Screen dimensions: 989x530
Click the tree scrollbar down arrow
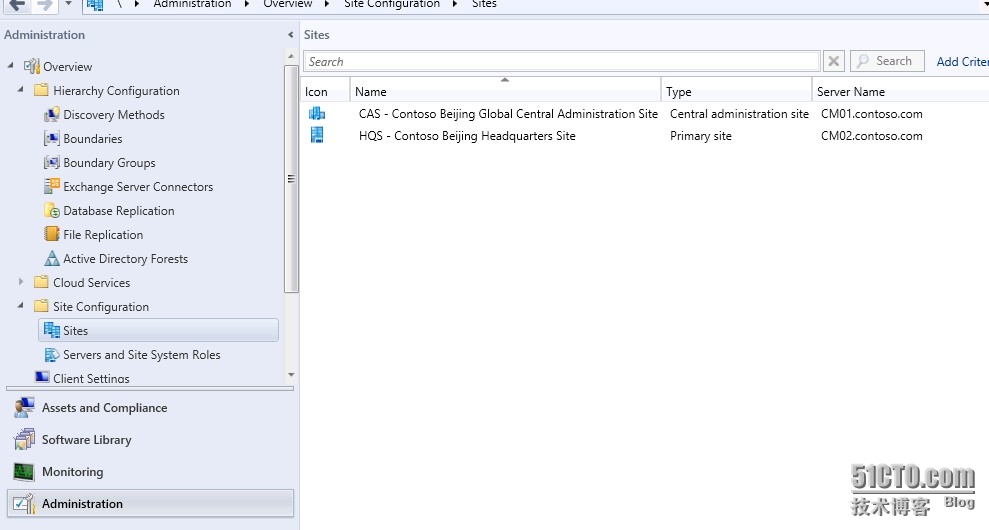(291, 375)
